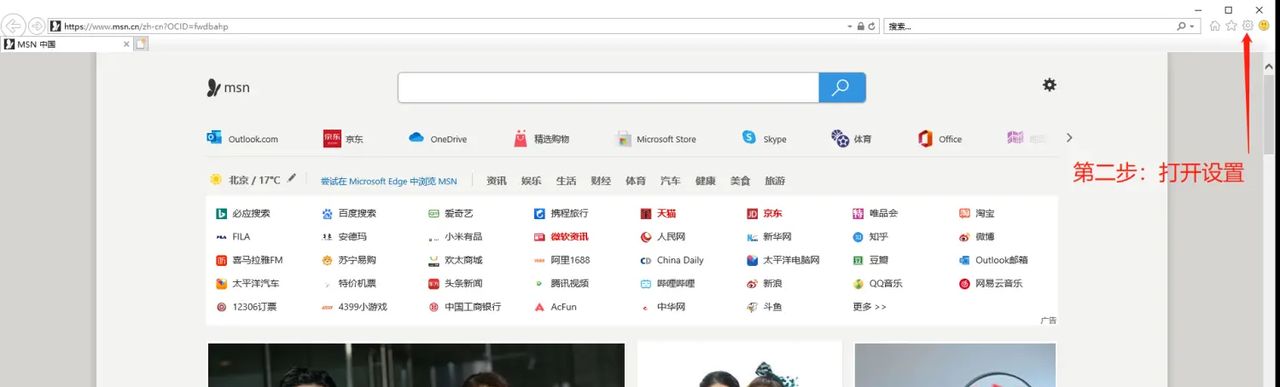
Task: Open the 体育 shortcut with soccer icon
Action: [851, 139]
